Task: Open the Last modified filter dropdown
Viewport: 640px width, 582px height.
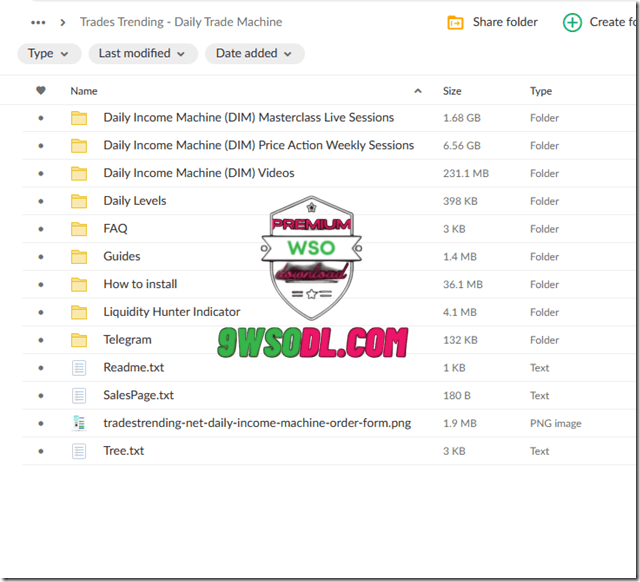Action: pos(143,53)
